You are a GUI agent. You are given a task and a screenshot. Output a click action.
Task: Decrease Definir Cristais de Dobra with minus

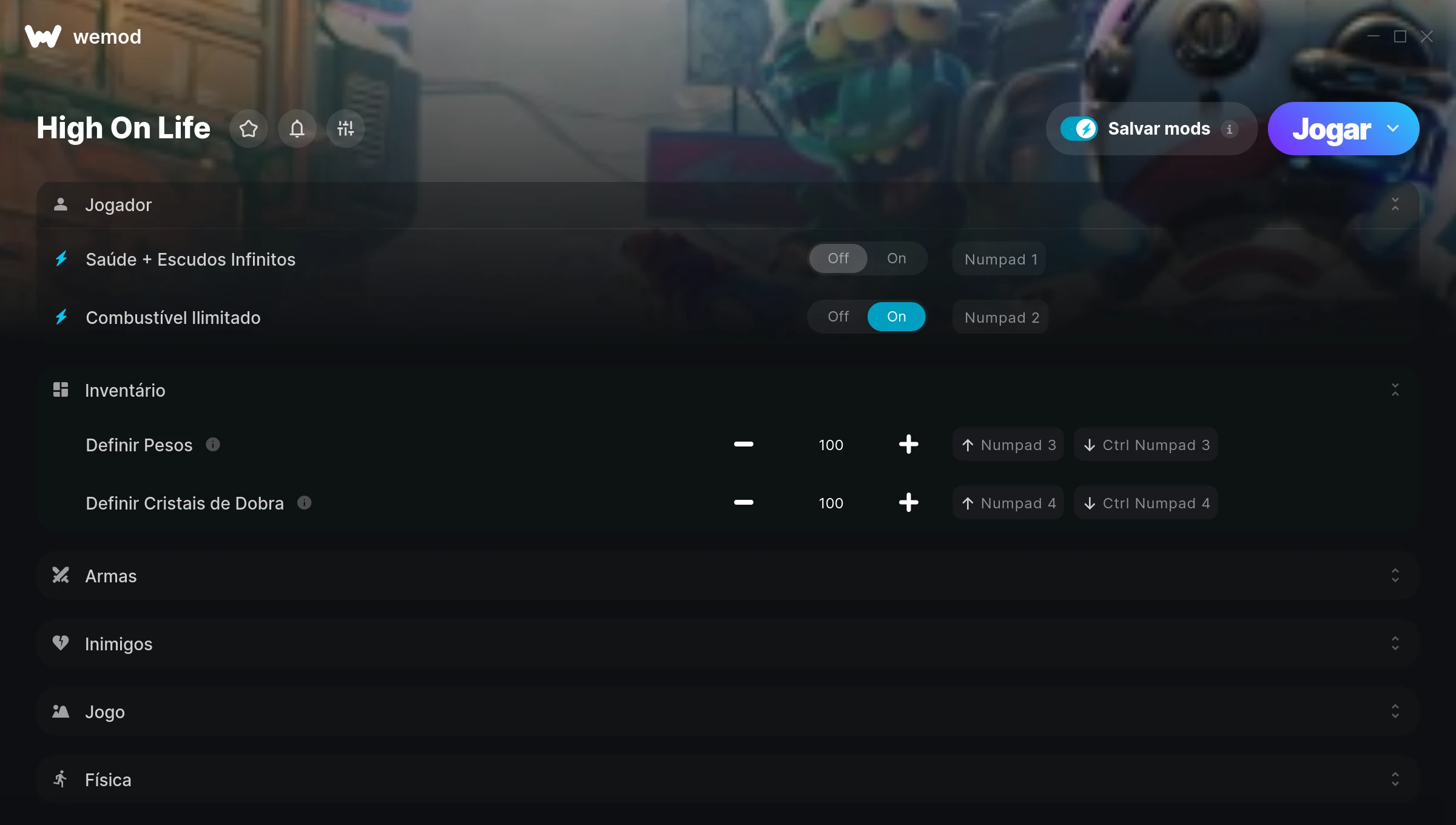[744, 502]
